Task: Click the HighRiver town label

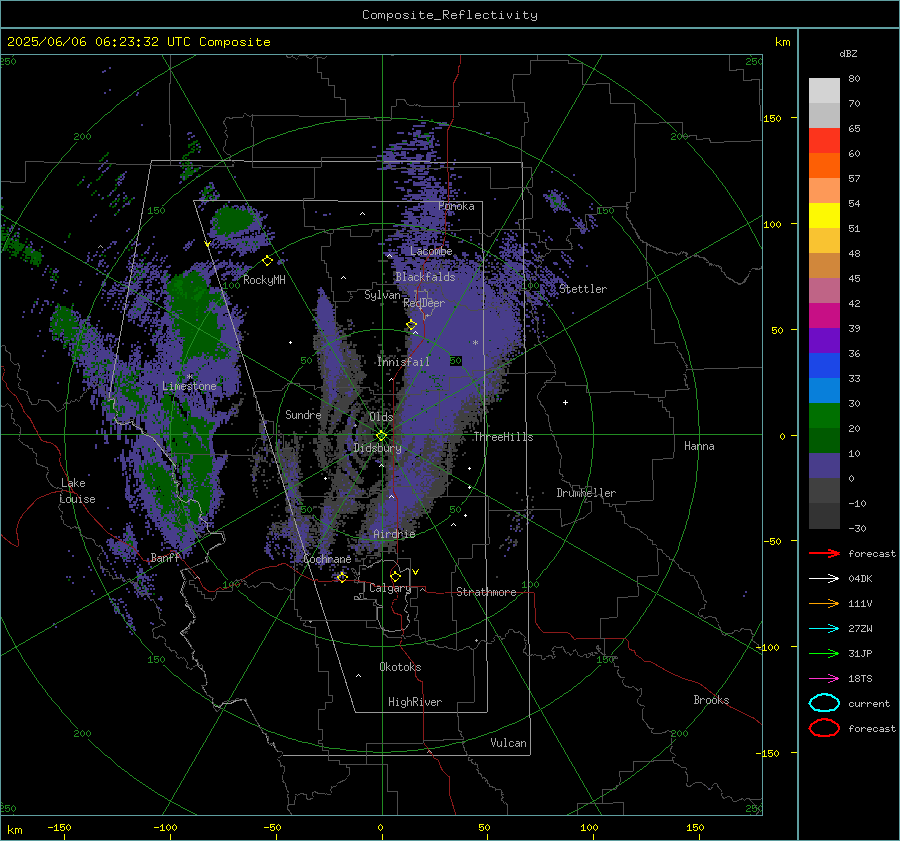Action: (x=415, y=702)
